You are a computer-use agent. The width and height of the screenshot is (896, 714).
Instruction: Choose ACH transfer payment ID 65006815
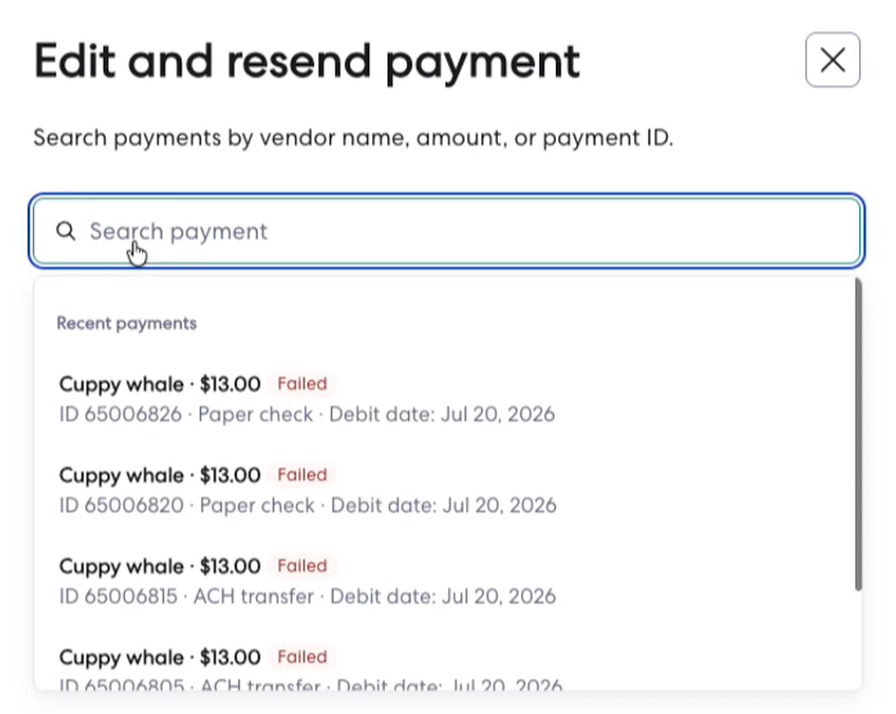click(447, 581)
